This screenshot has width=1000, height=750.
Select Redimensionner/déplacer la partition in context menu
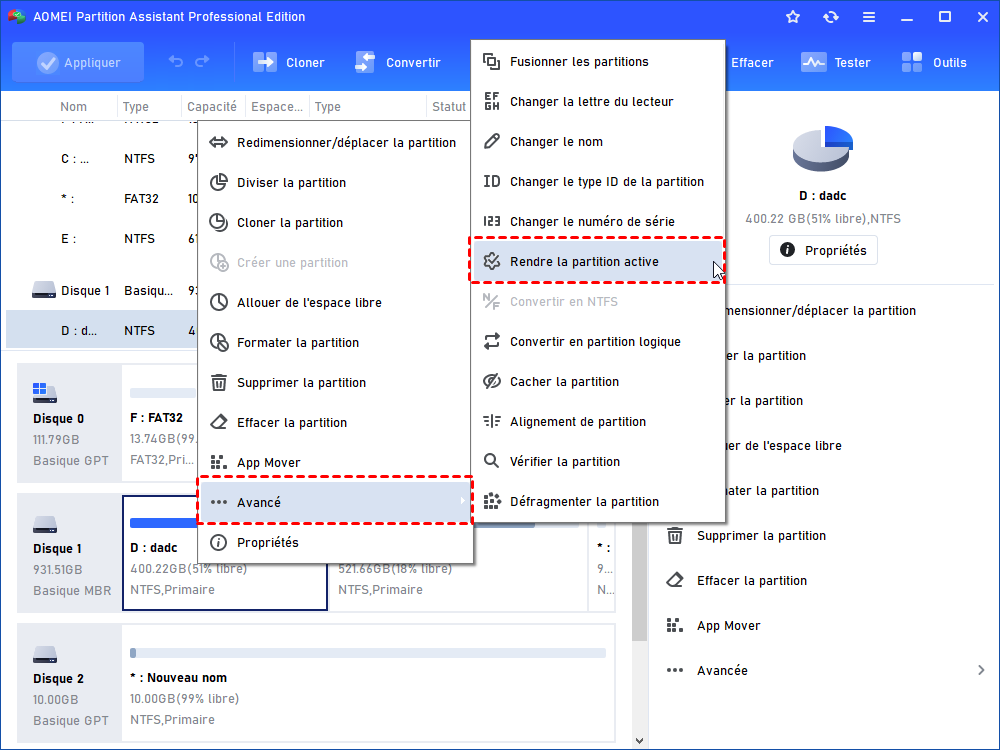point(335,143)
